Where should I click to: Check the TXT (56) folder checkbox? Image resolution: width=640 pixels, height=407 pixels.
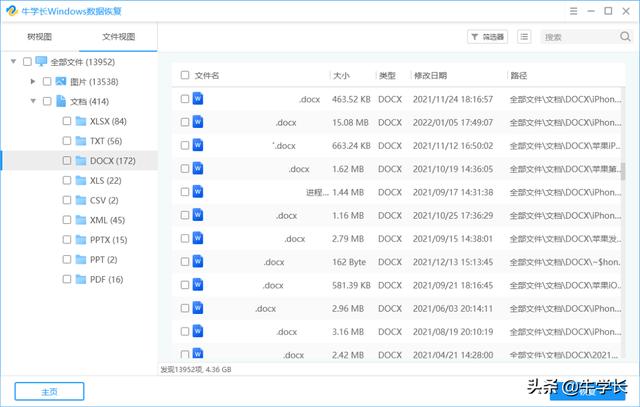(x=66, y=141)
